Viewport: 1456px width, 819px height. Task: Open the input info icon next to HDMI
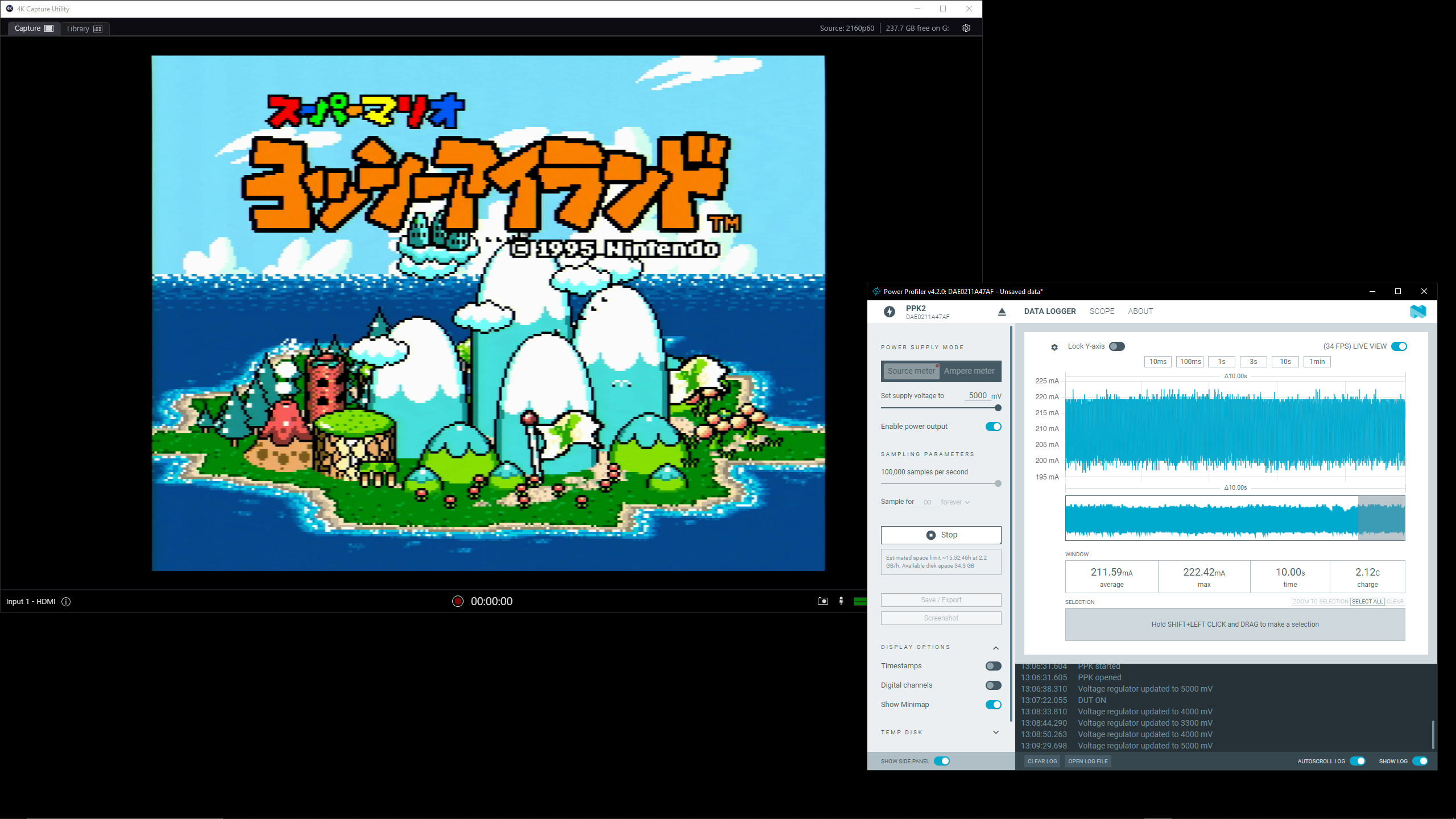coord(66,602)
